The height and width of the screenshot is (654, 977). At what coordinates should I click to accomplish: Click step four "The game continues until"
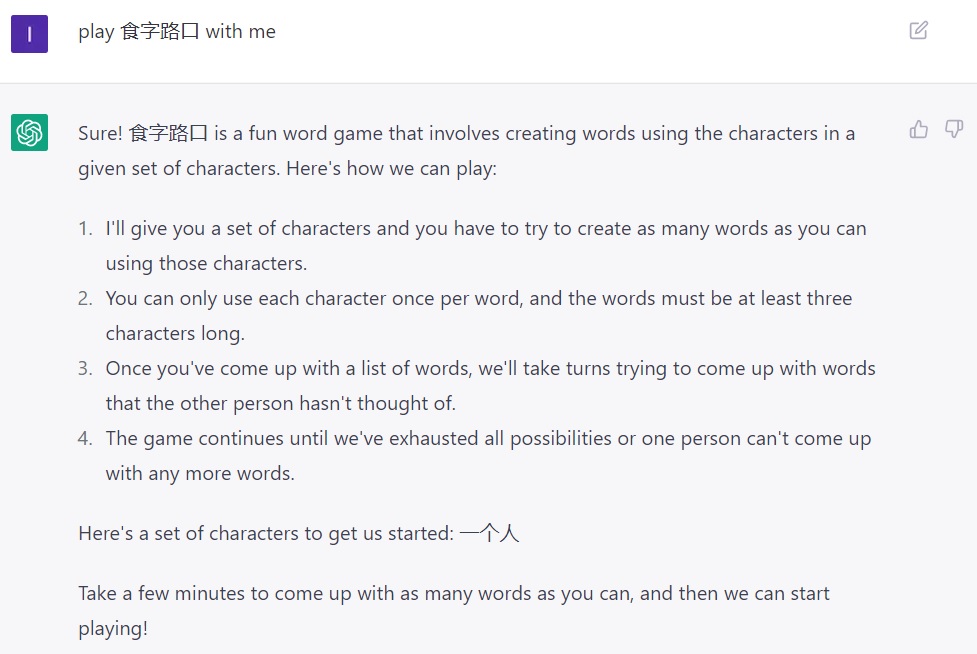(215, 438)
